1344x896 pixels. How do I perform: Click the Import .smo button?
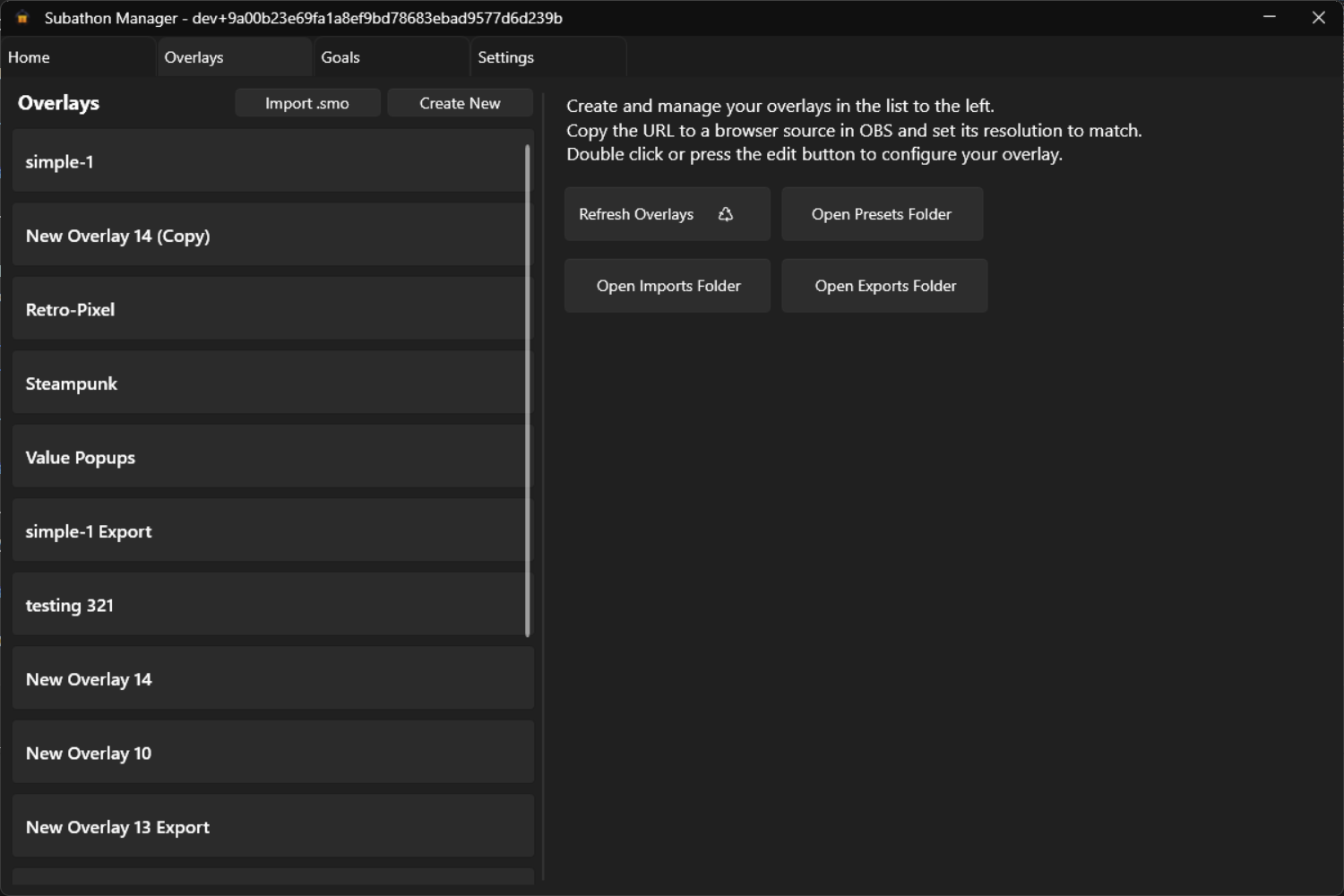pos(307,103)
